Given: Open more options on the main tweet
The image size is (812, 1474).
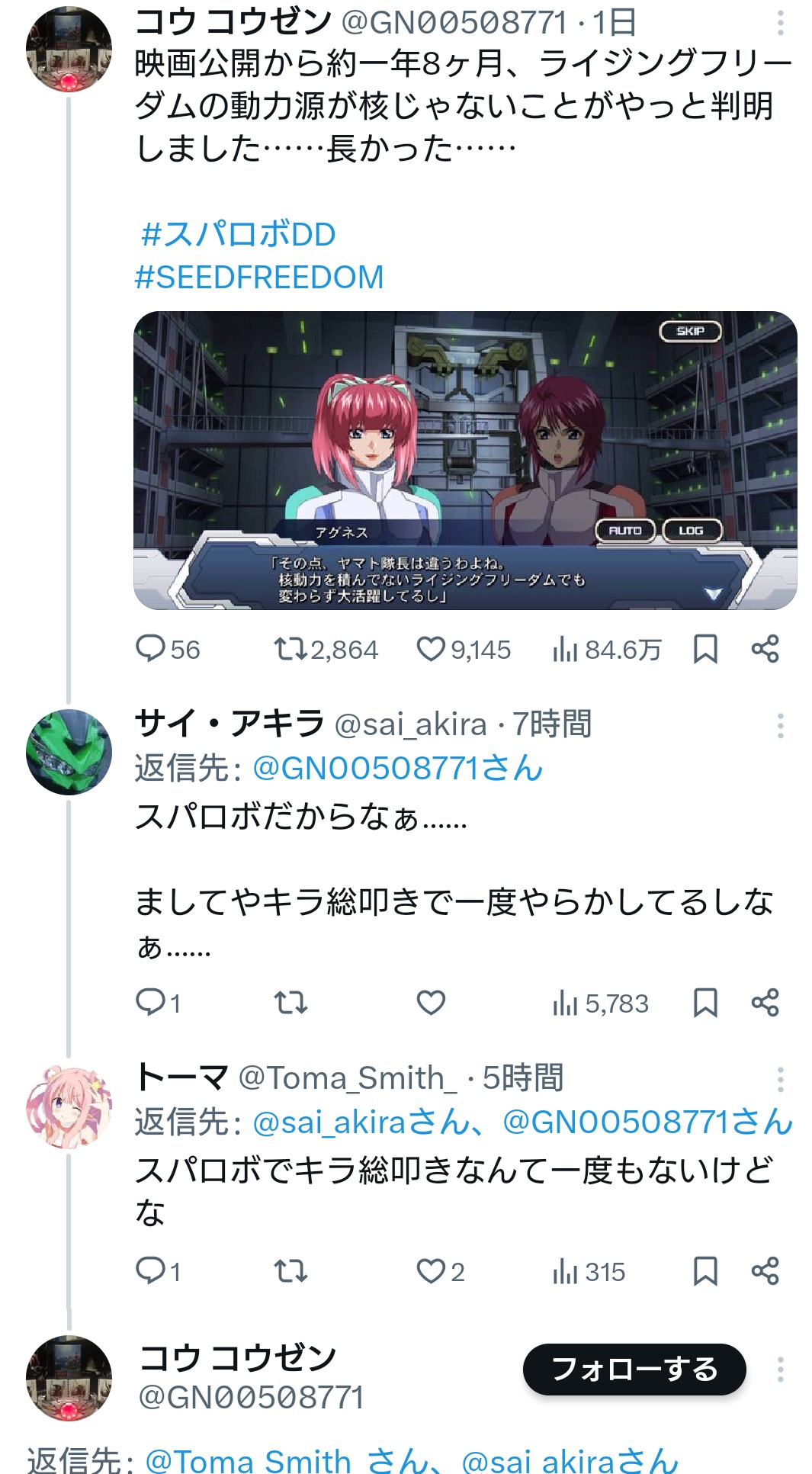Looking at the screenshot, I should (x=780, y=23).
